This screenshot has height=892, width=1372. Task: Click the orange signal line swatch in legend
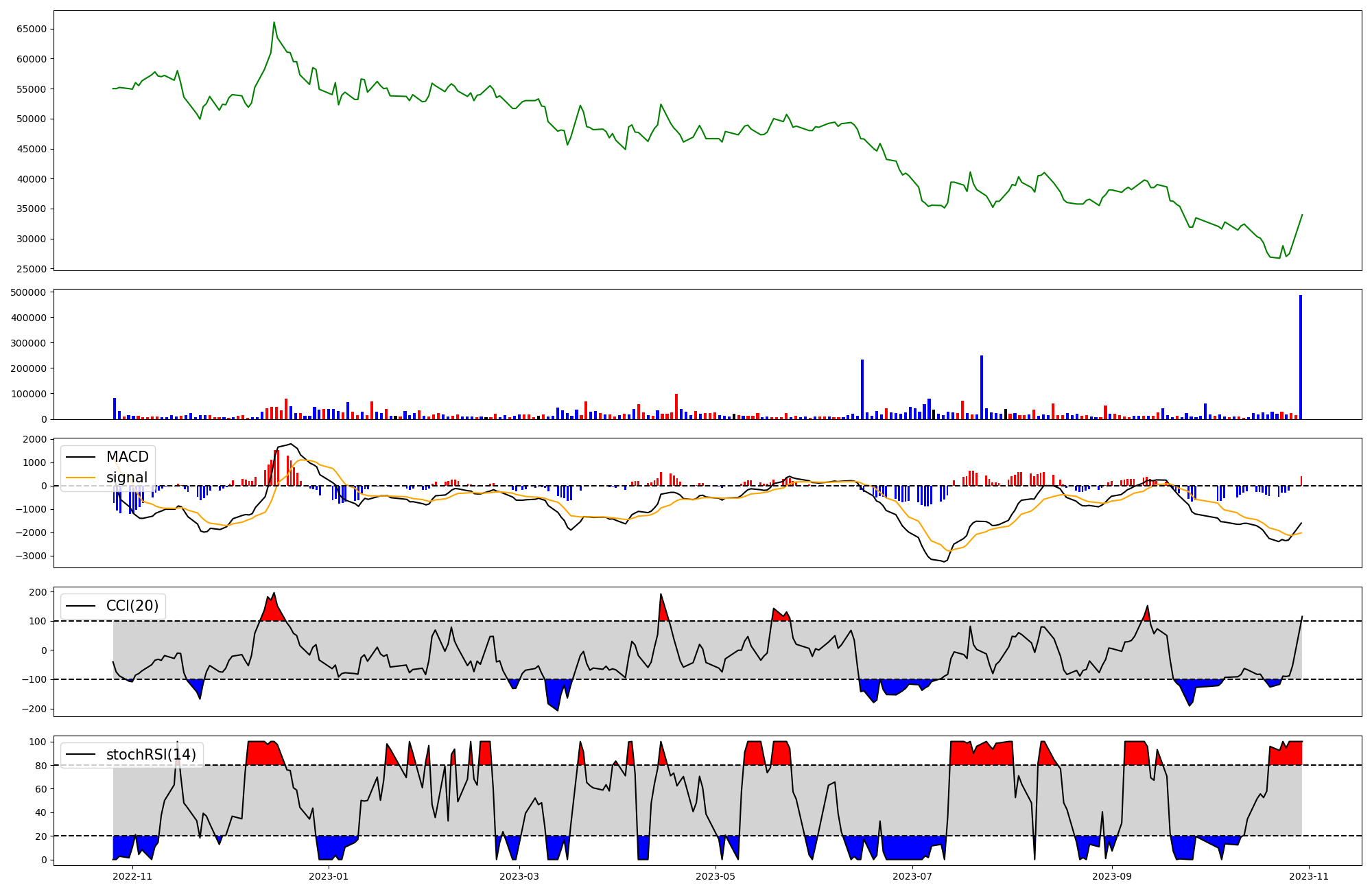(81, 478)
